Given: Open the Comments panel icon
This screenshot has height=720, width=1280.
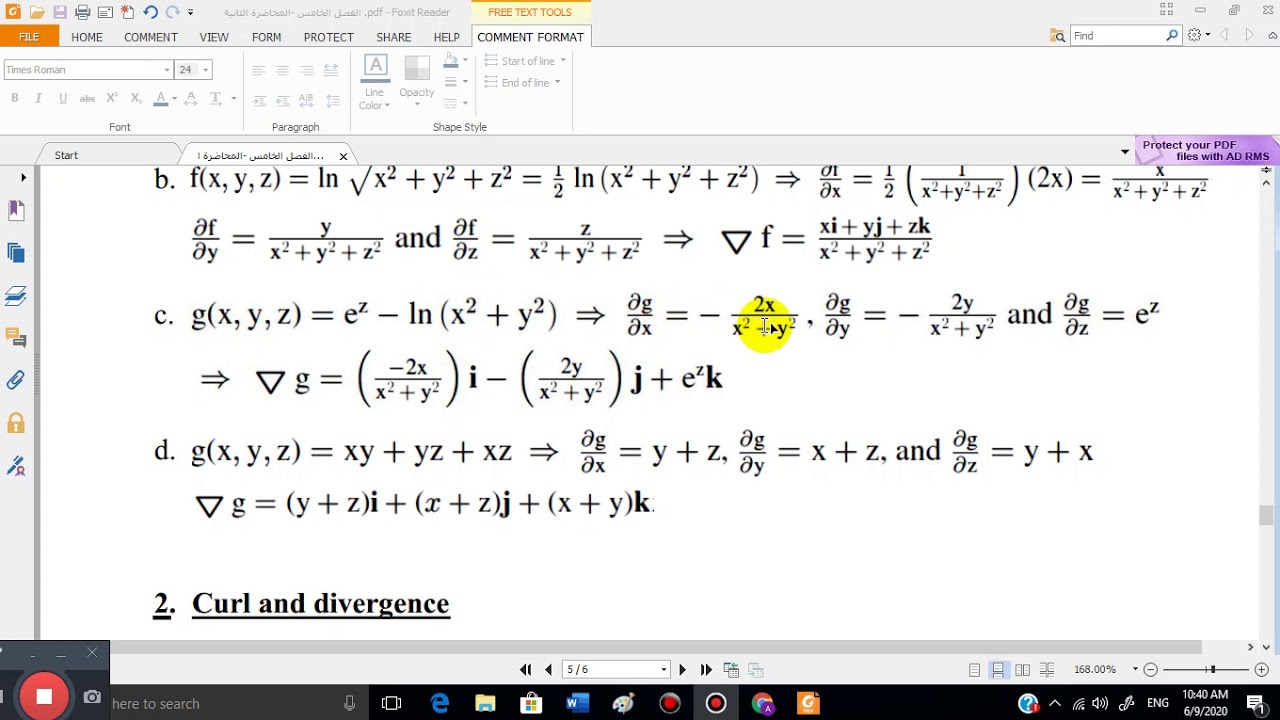Looking at the screenshot, I should pos(16,338).
